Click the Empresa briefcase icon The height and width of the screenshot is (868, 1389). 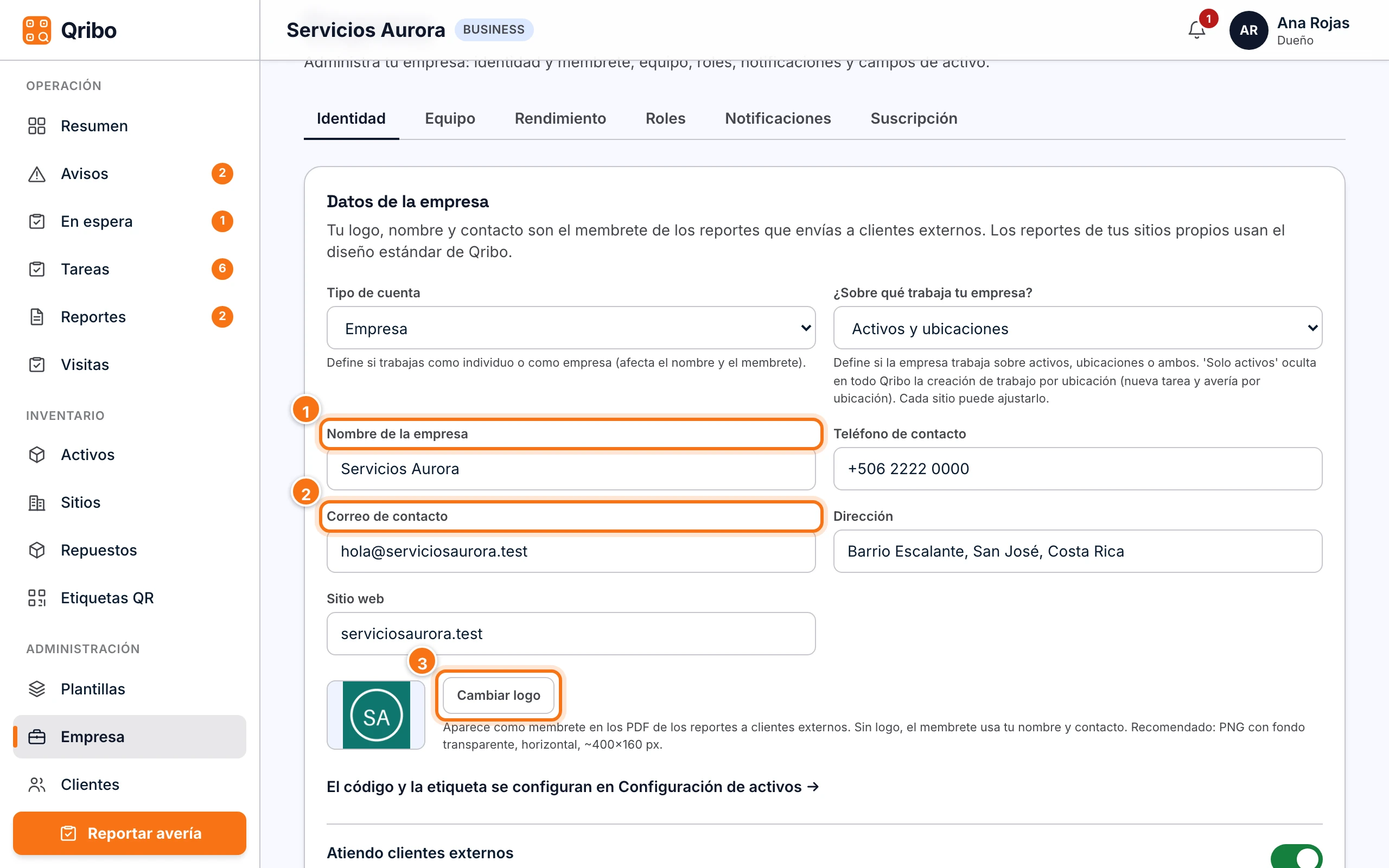(x=37, y=737)
